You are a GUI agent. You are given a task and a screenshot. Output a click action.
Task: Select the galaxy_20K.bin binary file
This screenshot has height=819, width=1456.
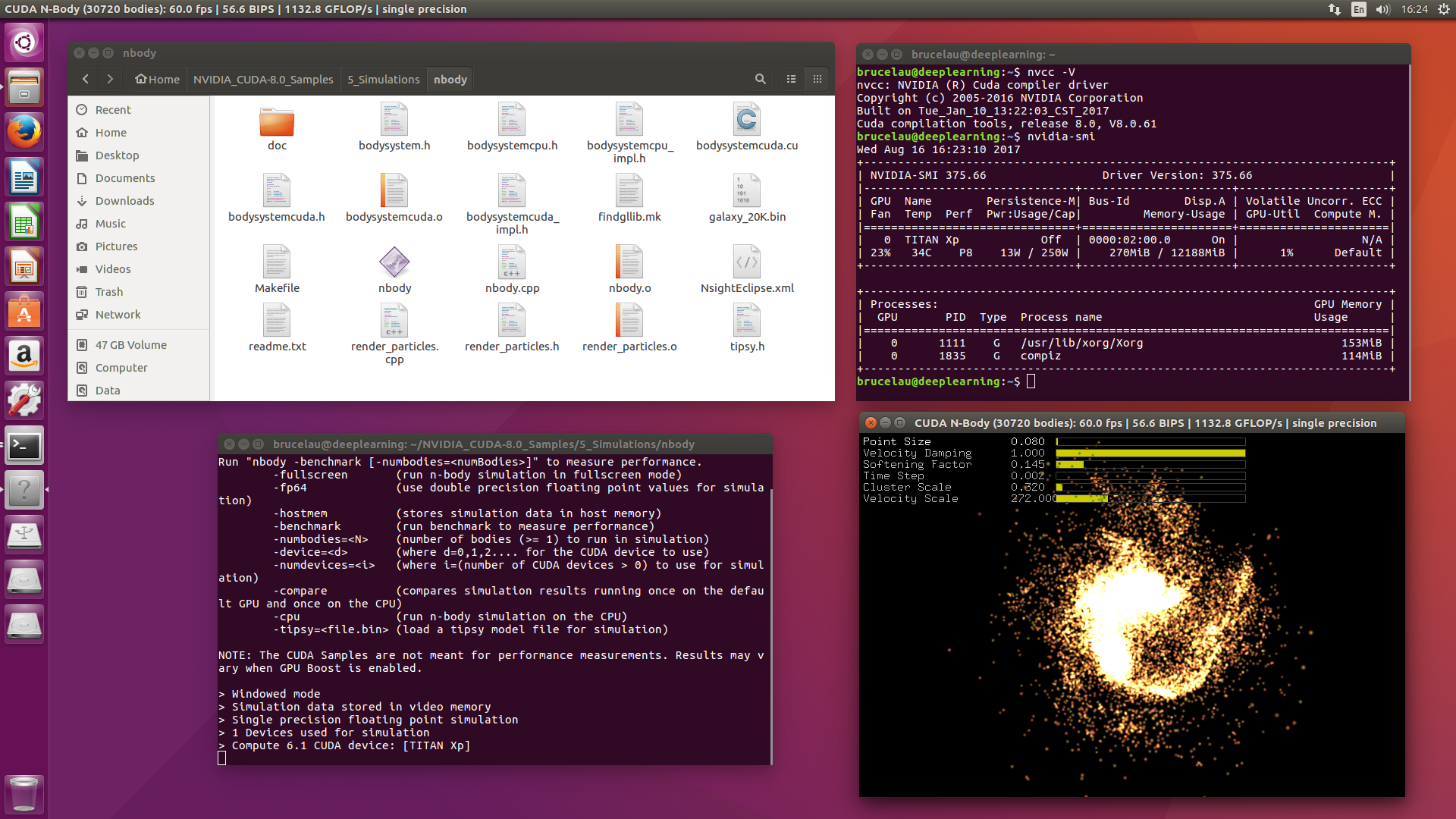[747, 191]
